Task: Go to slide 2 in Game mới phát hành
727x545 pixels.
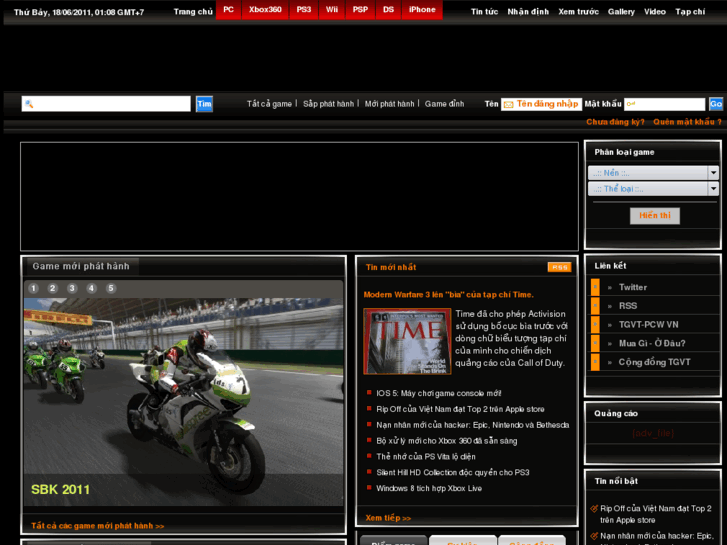Action: click(x=53, y=289)
